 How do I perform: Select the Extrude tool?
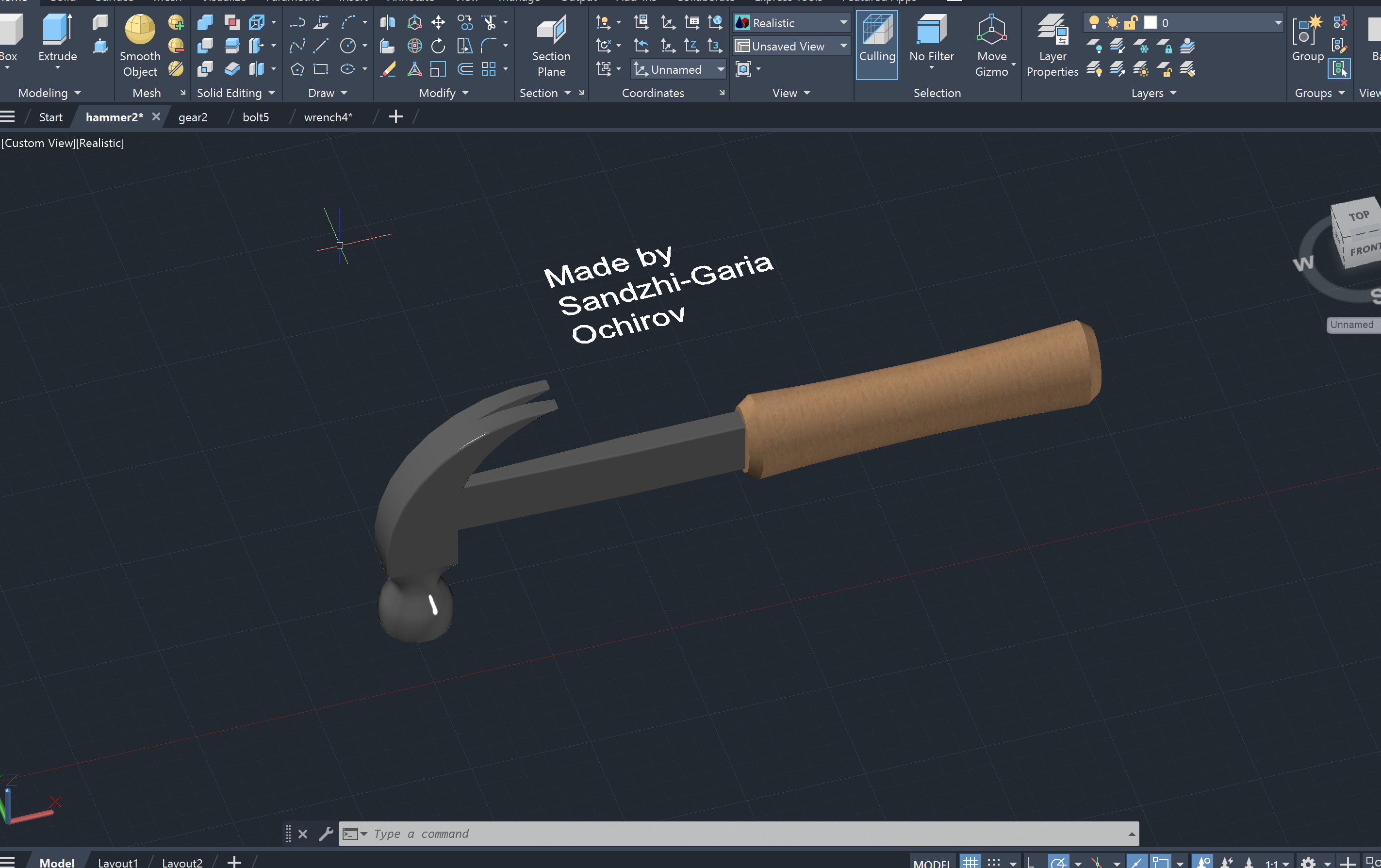point(57,40)
